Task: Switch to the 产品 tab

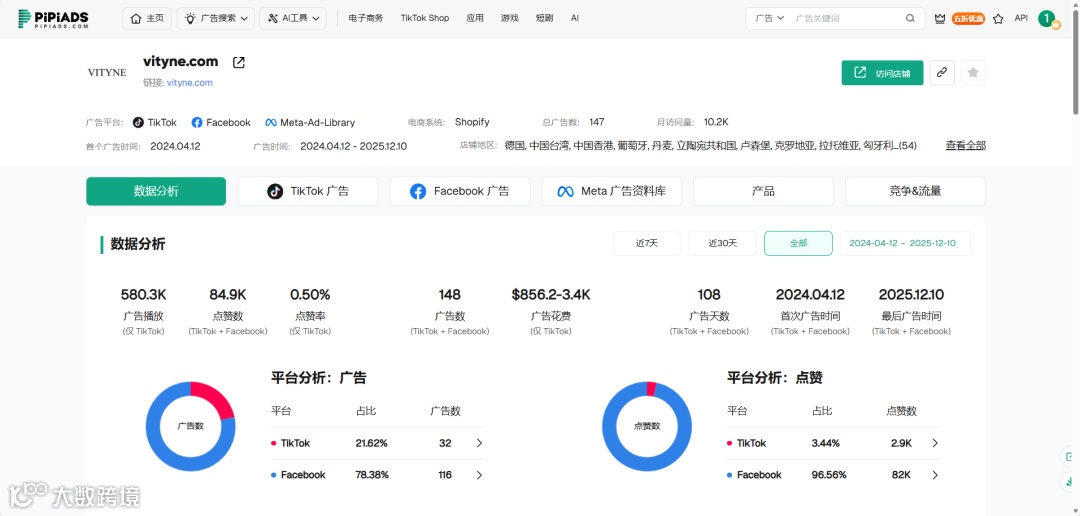Action: [763, 192]
